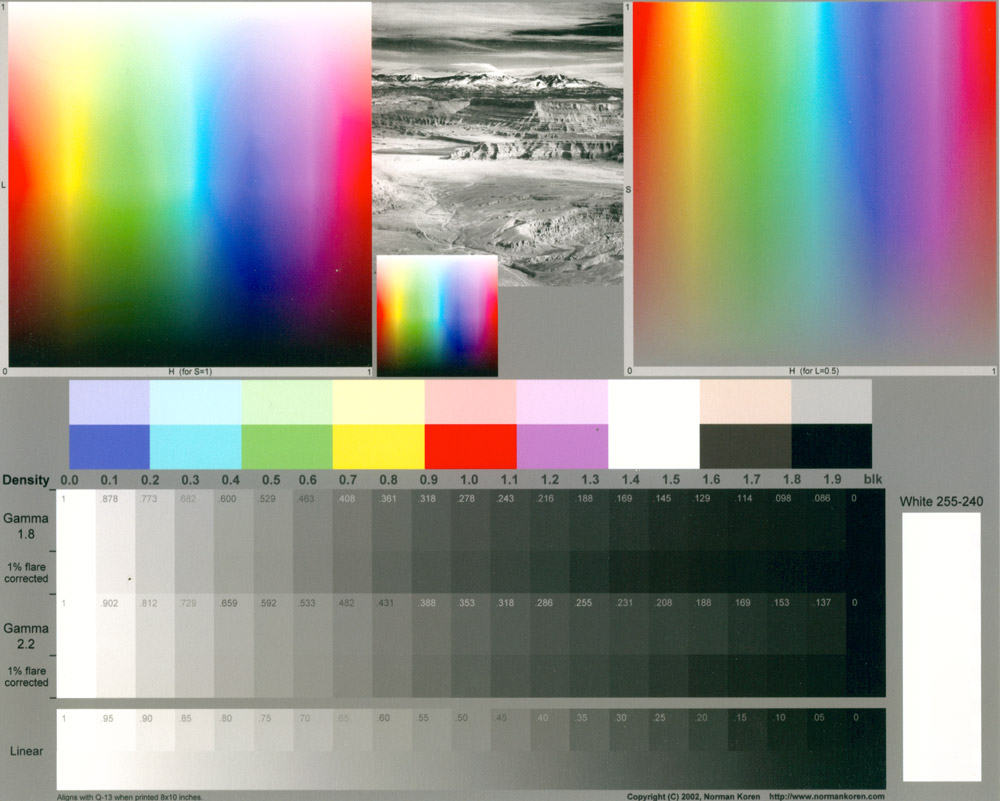Select the density heading '0.0'

(x=70, y=480)
